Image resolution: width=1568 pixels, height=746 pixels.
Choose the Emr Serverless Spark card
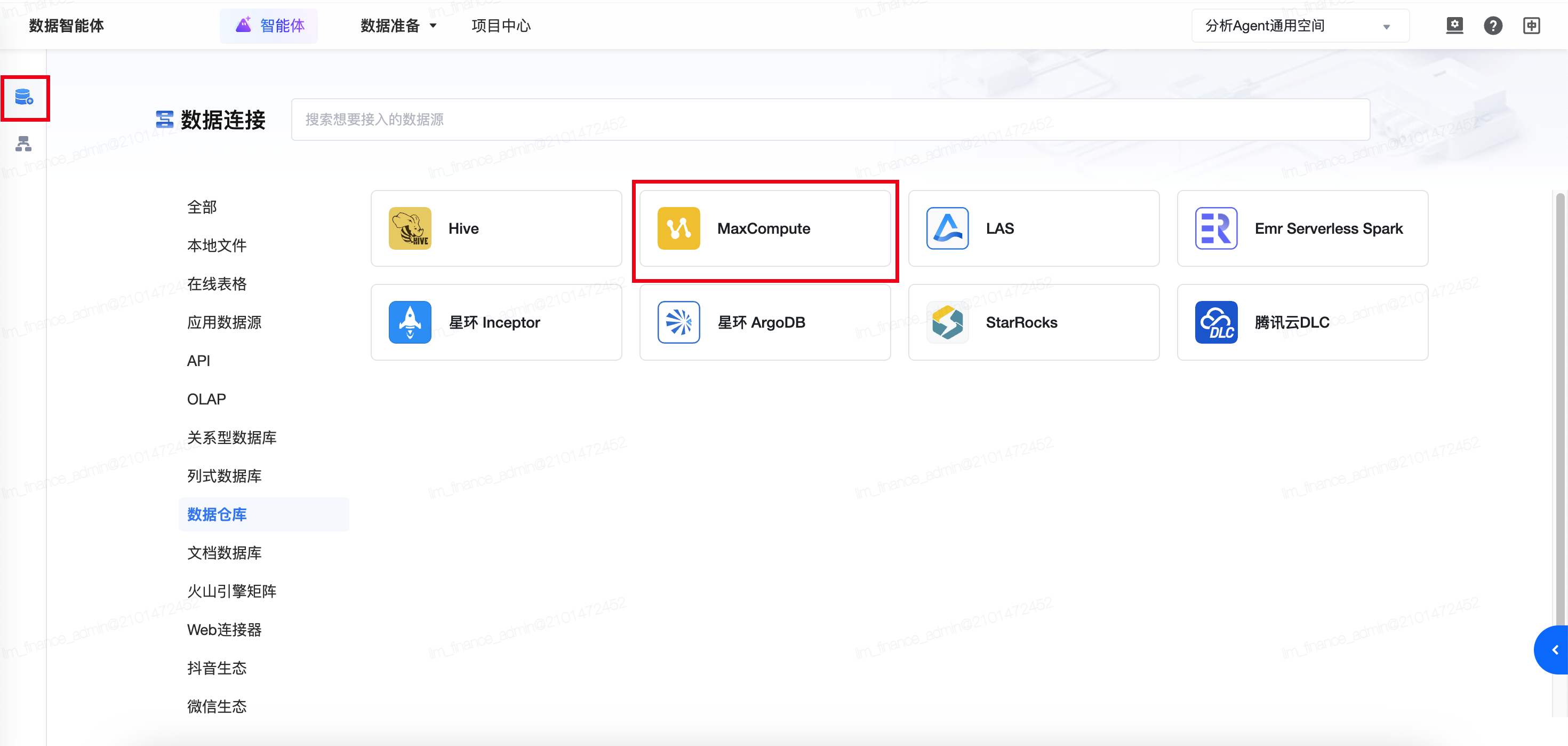[x=1302, y=228]
